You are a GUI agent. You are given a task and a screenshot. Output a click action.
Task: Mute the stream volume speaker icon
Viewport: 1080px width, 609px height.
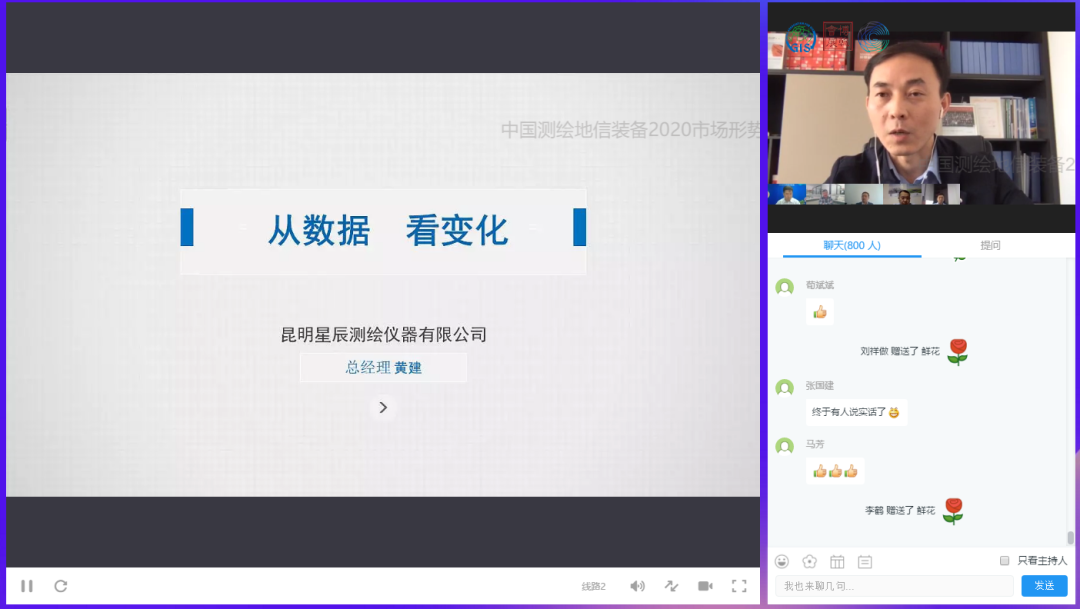pos(637,586)
